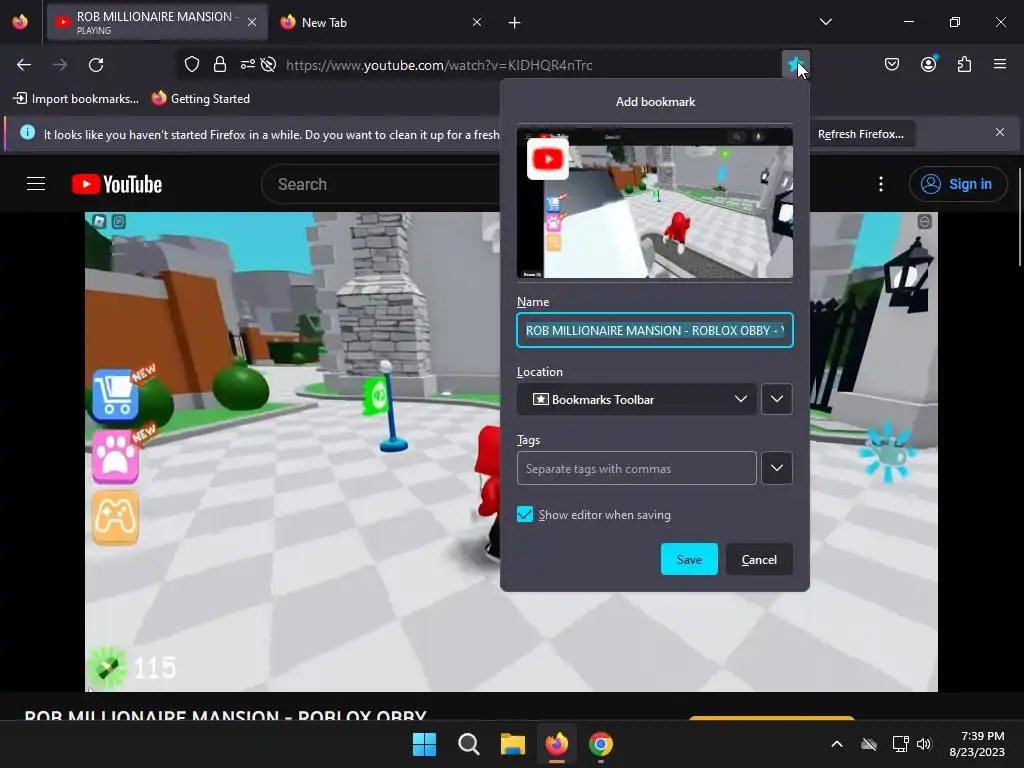Open the Firefox account icon
Viewport: 1024px width, 768px height.
pyautogui.click(x=928, y=64)
